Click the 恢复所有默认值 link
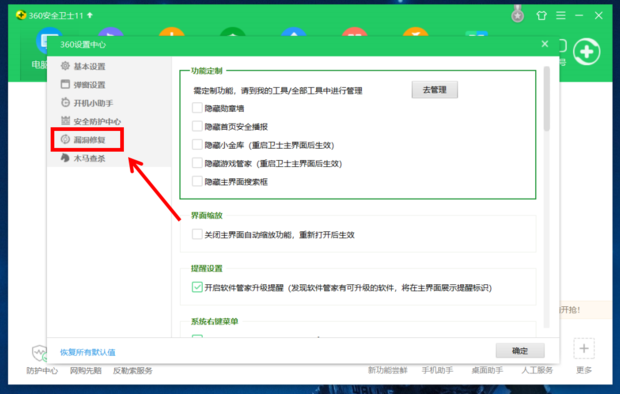The width and height of the screenshot is (620, 394). coord(87,352)
